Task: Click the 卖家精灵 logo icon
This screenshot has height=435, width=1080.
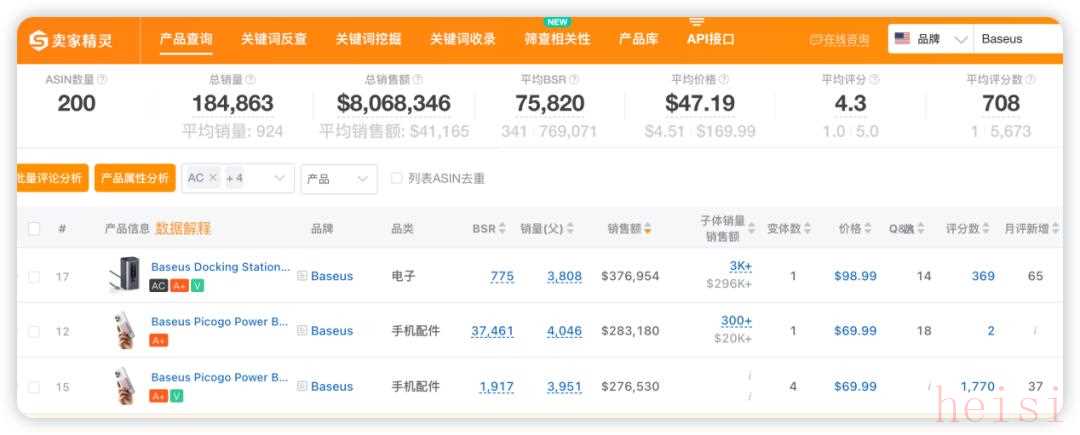Action: (x=39, y=40)
